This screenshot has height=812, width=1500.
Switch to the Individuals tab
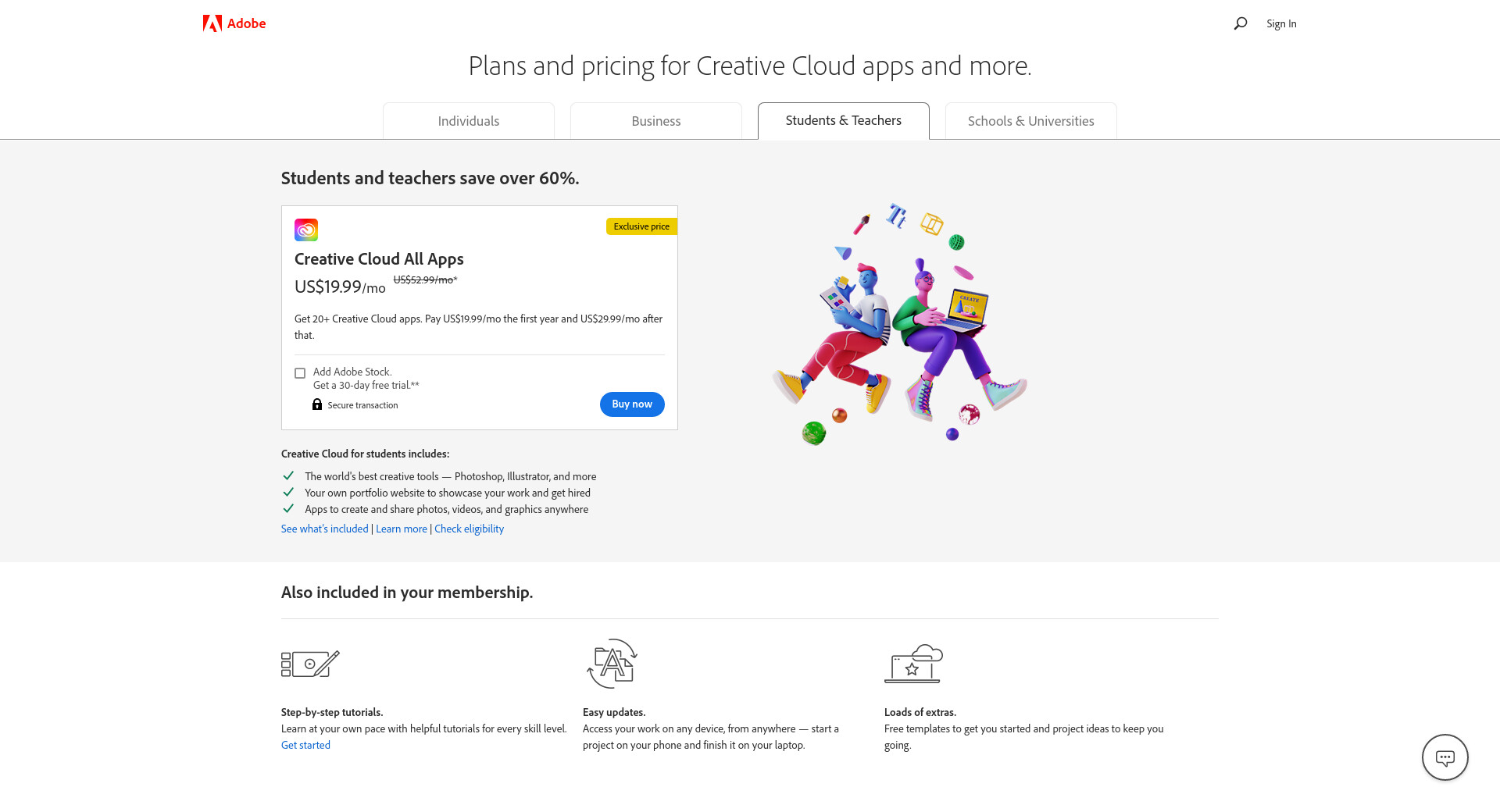[469, 121]
